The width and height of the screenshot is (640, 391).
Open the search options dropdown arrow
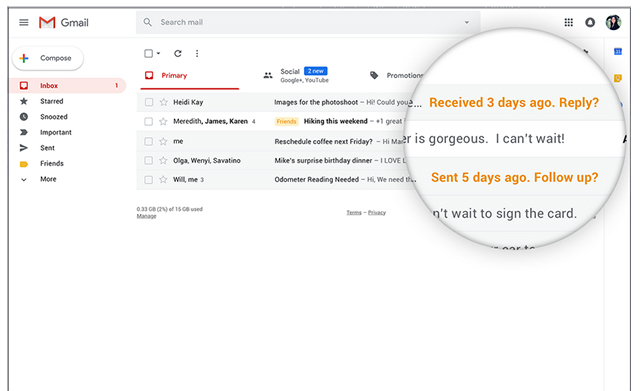pos(467,22)
